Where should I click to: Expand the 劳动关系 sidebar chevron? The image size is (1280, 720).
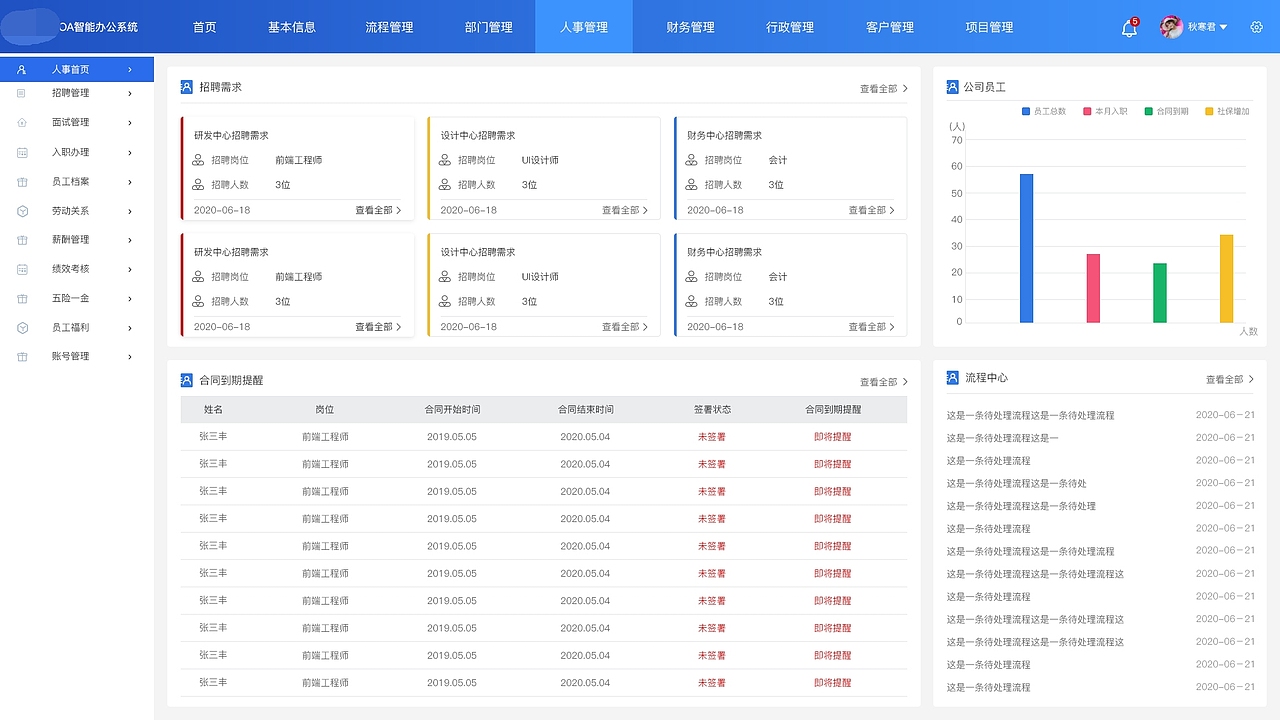click(x=130, y=211)
